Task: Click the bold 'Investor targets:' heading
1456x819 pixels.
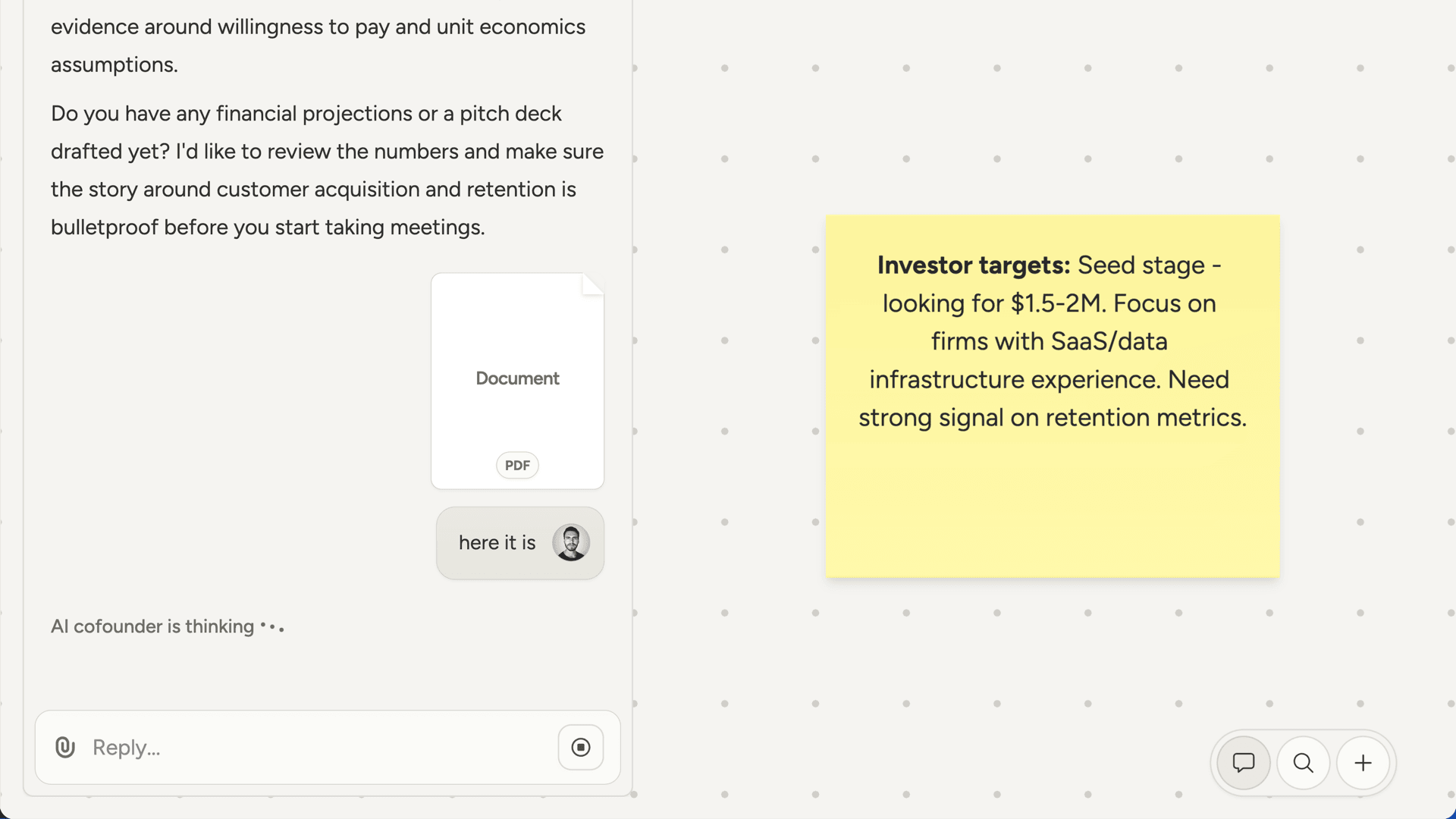Action: 974,265
